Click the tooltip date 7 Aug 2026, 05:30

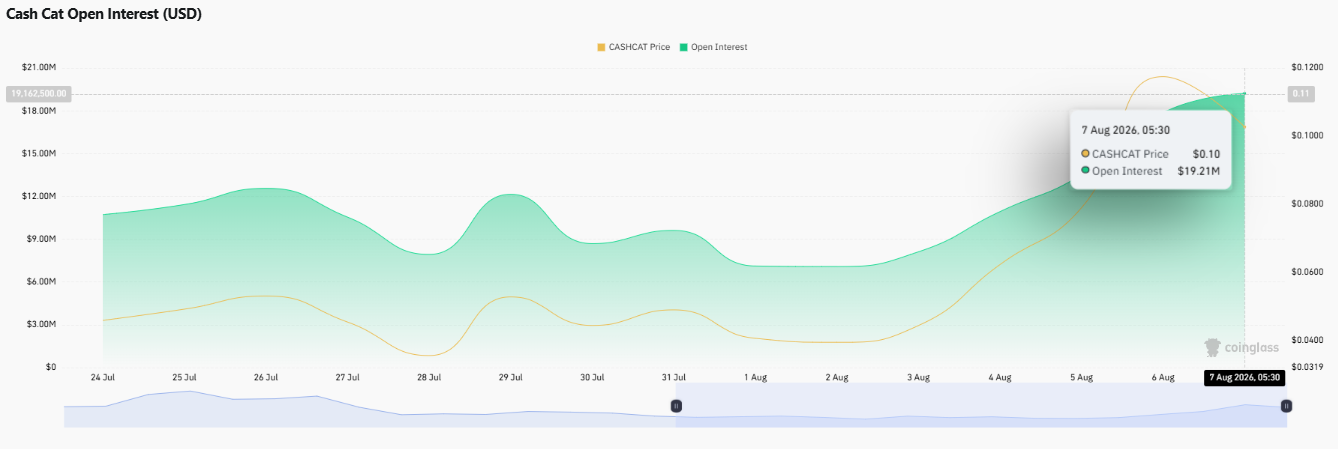pyautogui.click(x=1126, y=130)
